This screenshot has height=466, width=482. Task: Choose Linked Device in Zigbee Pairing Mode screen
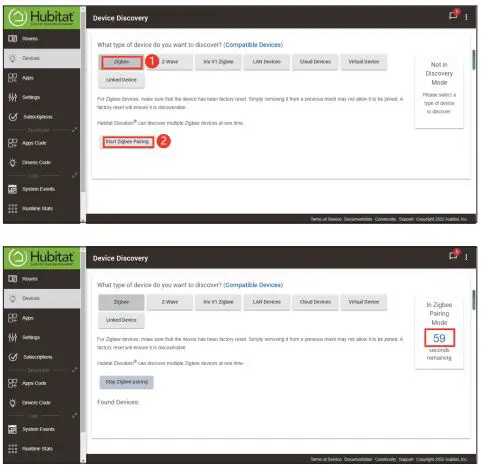pyautogui.click(x=121, y=320)
